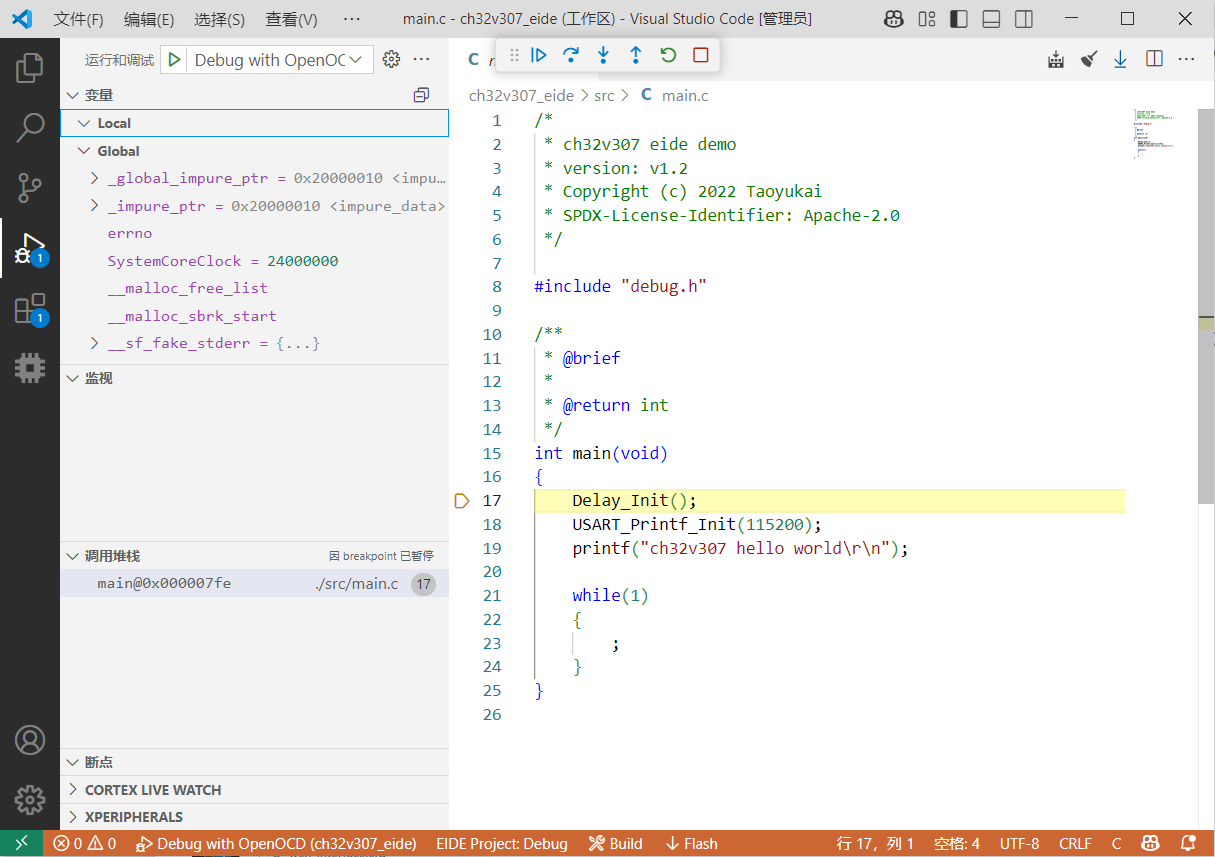This screenshot has width=1215, height=857.
Task: Open the Extensions view
Action: (30, 309)
